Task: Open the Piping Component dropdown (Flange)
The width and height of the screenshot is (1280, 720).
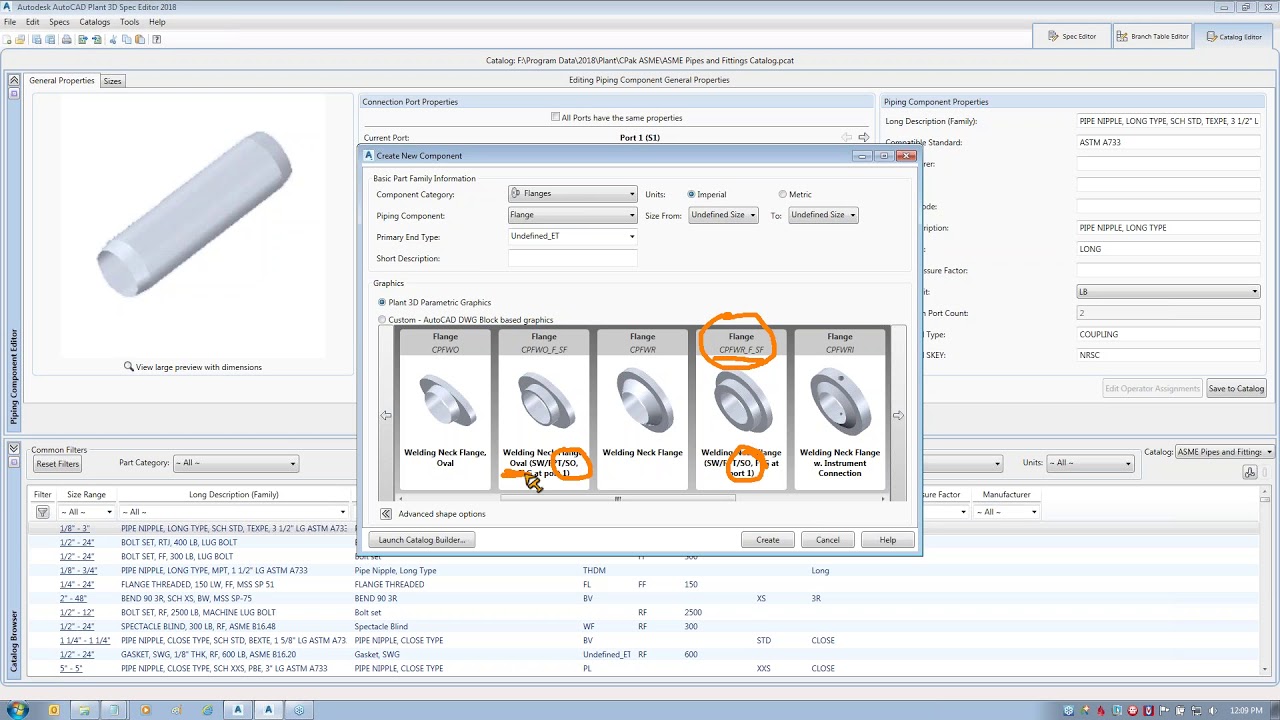Action: click(x=572, y=215)
